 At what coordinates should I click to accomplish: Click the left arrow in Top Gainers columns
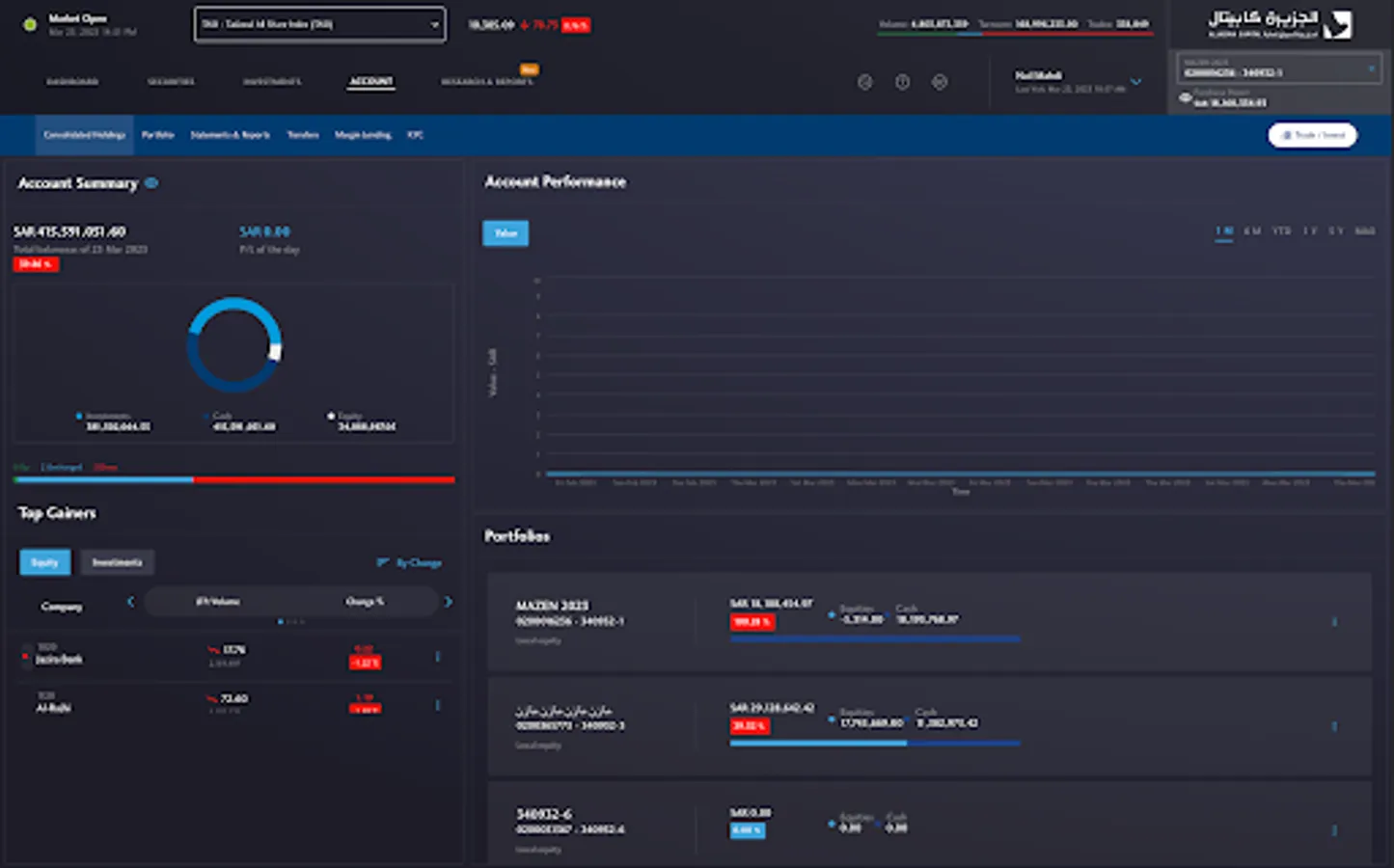[131, 602]
